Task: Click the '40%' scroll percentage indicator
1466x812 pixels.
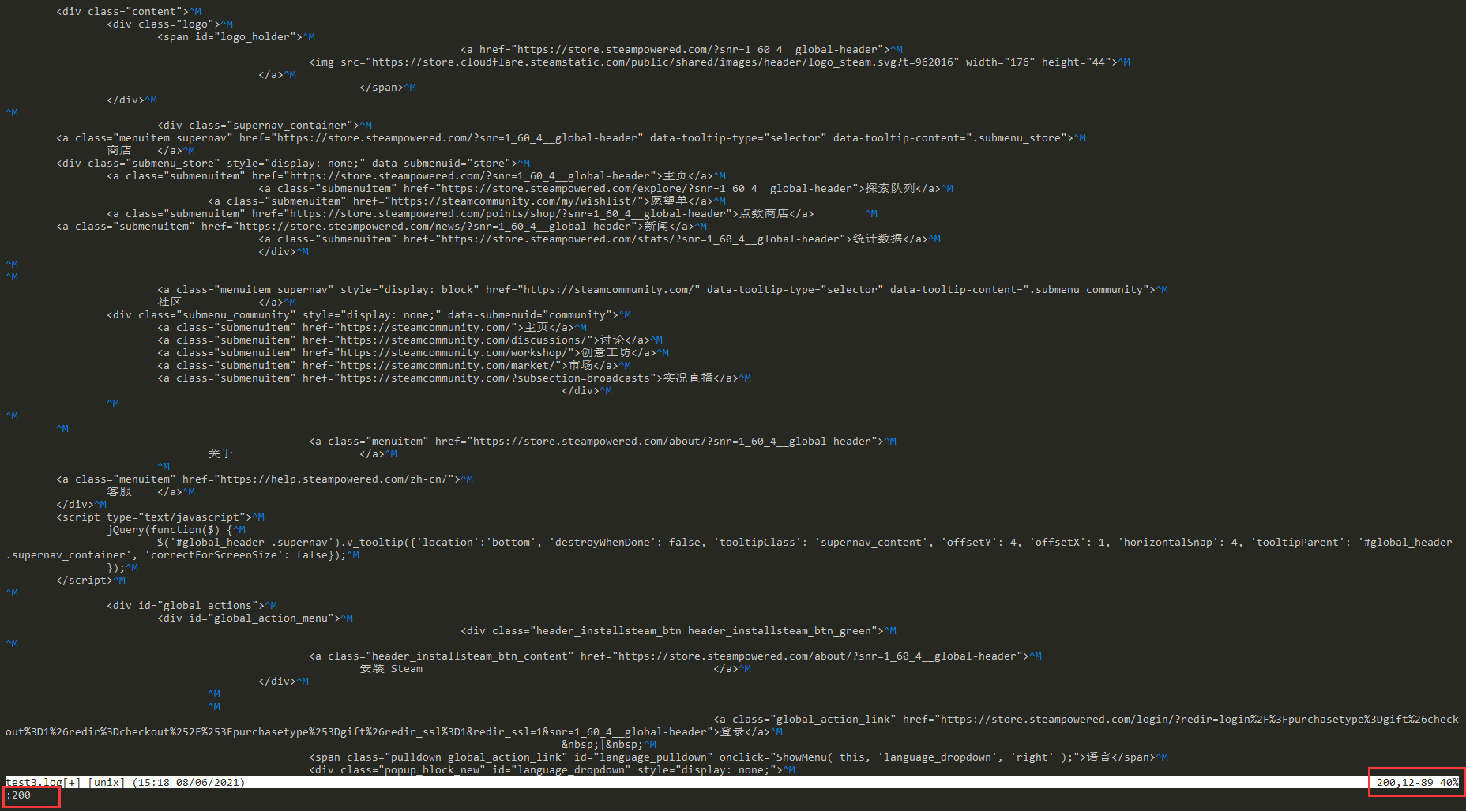Action: (1449, 782)
